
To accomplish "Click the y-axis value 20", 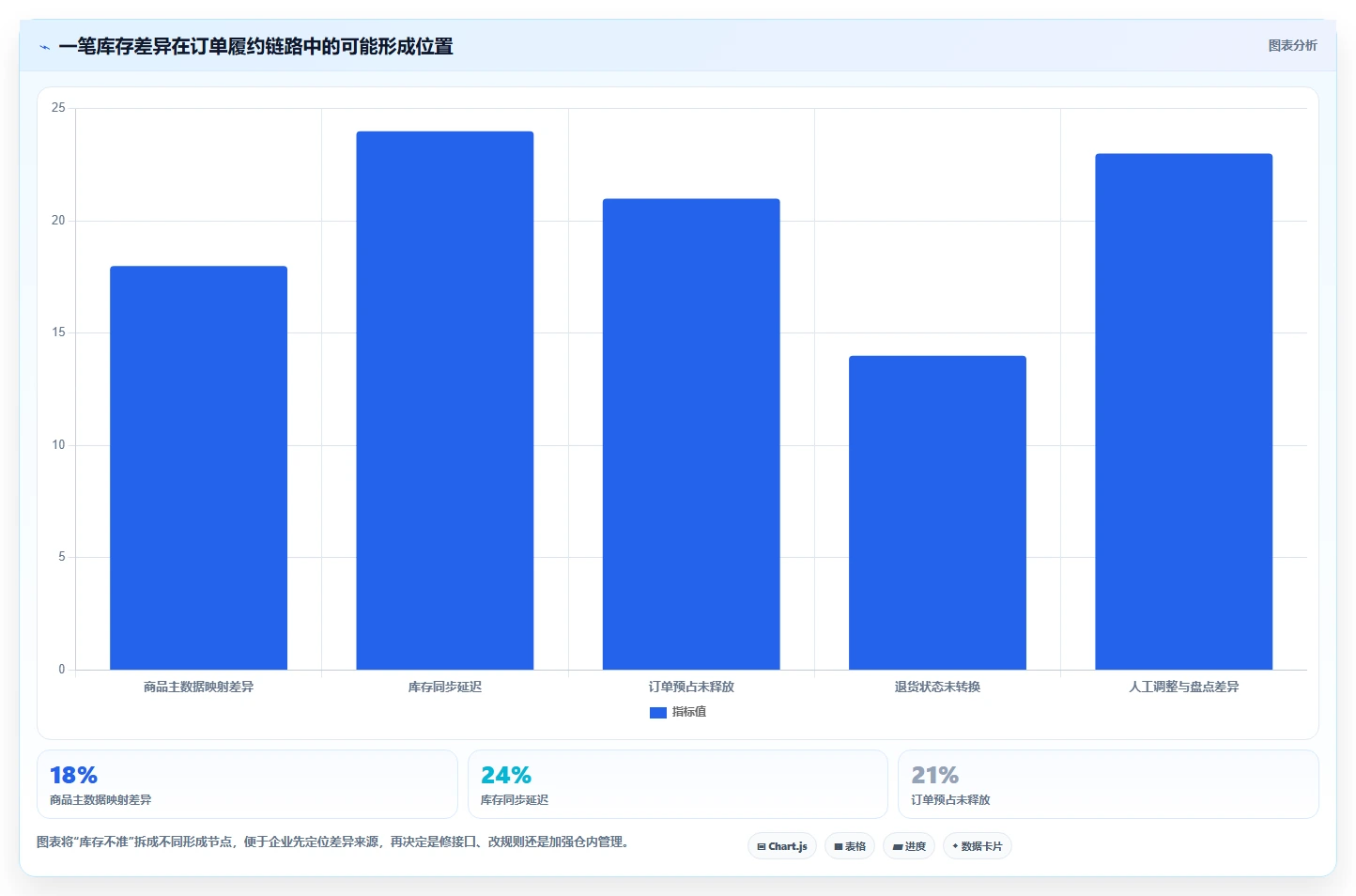I will tap(58, 221).
